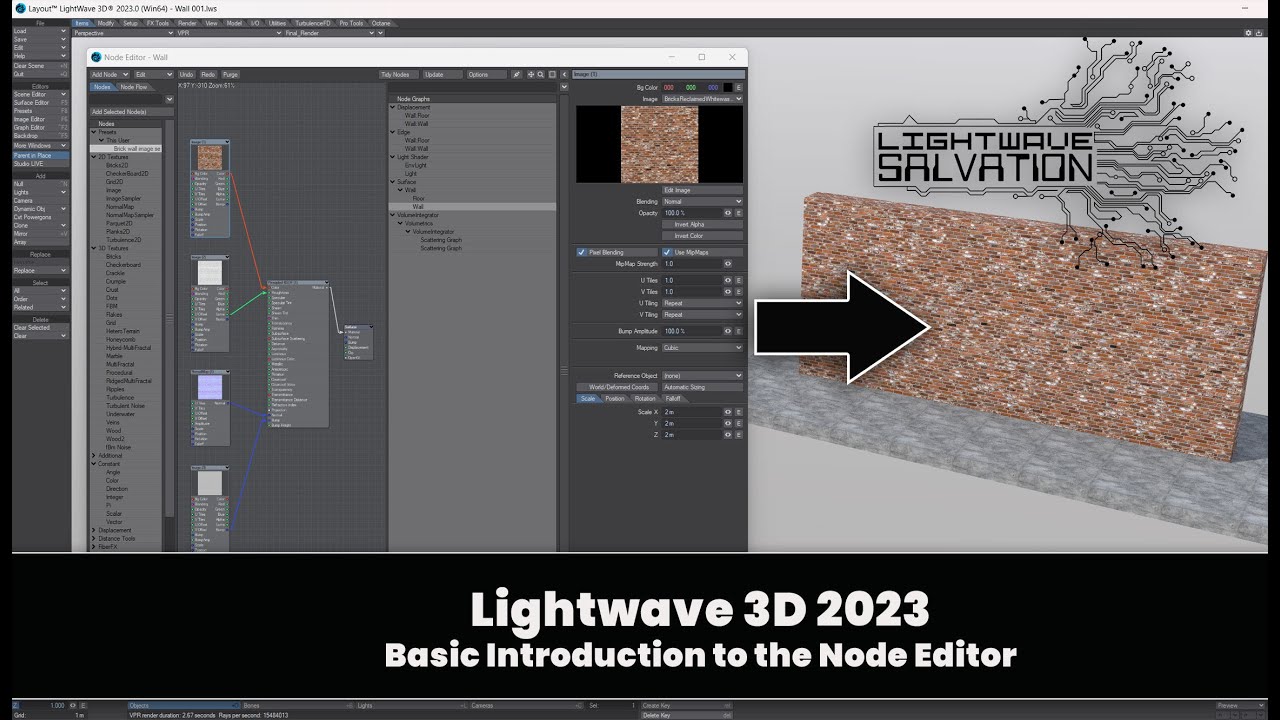Click the envelope E button beside V Tiles
This screenshot has height=720, width=1280.
pyautogui.click(x=739, y=292)
